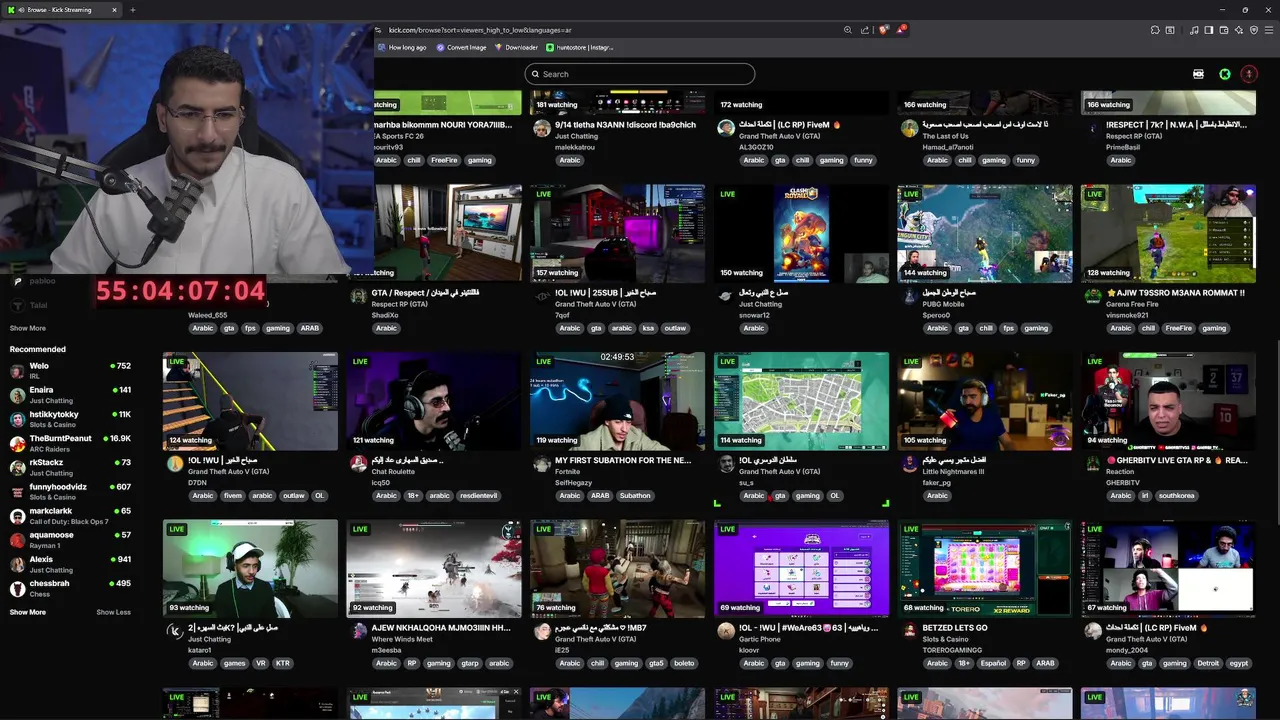Open the red profile avatar in Kick header

pyautogui.click(x=1249, y=74)
